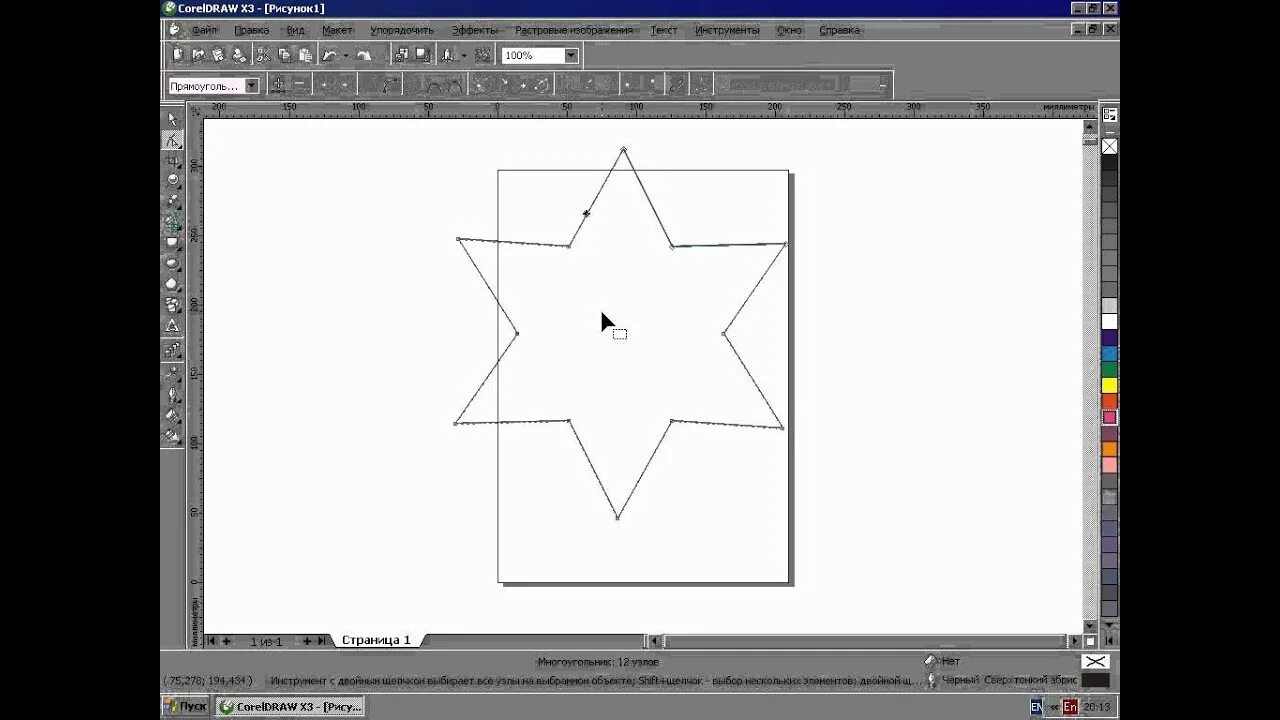
Task: Click the Print icon
Action: tap(241, 55)
